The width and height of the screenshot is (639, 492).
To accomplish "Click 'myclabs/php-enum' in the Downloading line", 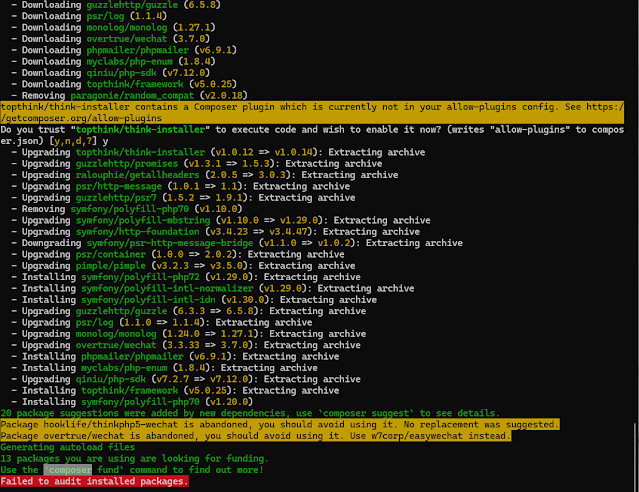I will coord(130,62).
